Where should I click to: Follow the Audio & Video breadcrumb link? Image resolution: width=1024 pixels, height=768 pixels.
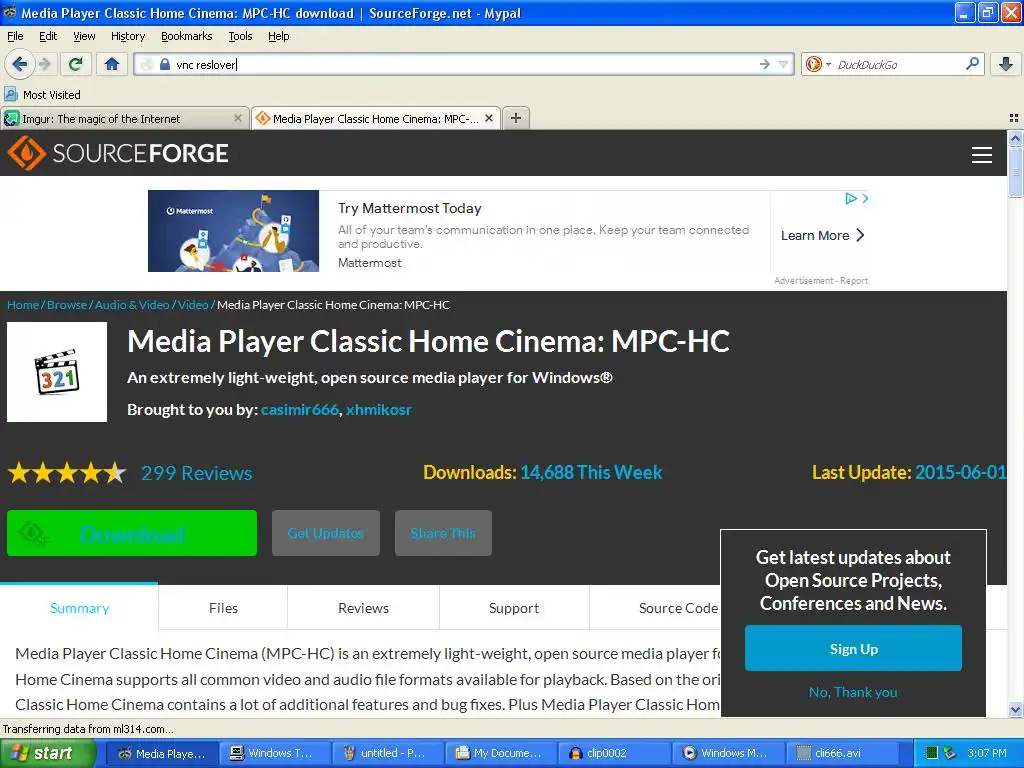point(132,305)
